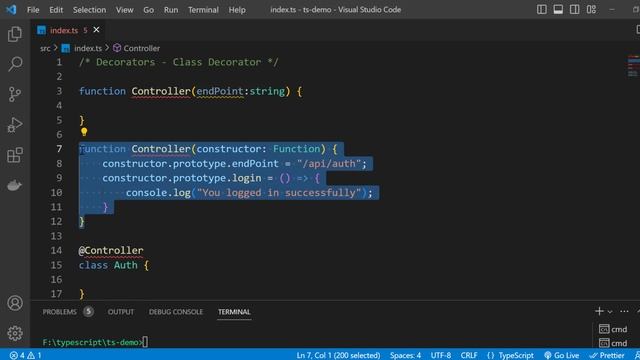Click the editor minimap
This screenshot has width=640, height=360.
point(633,65)
